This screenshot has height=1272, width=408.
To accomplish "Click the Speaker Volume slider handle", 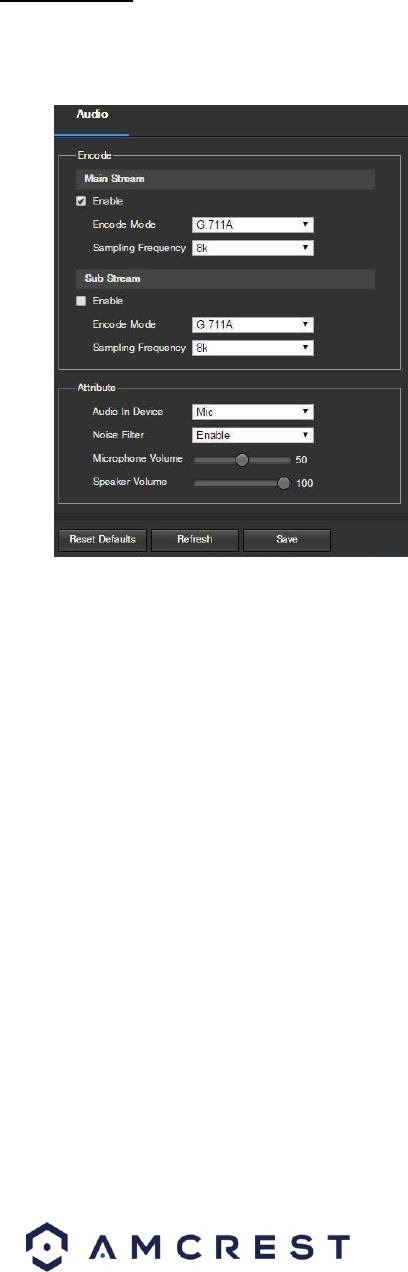I will [284, 482].
